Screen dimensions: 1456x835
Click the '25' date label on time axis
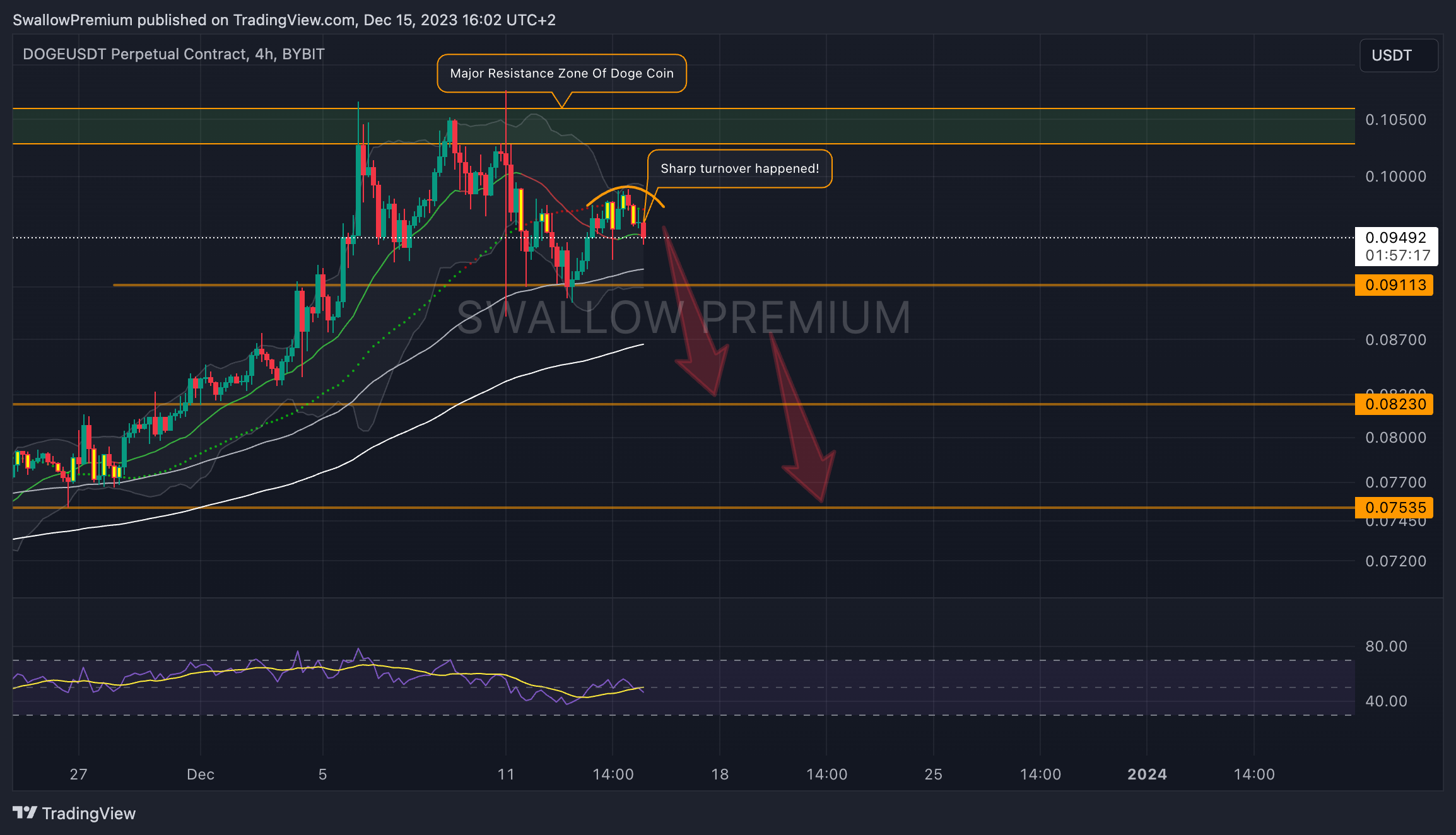934,774
